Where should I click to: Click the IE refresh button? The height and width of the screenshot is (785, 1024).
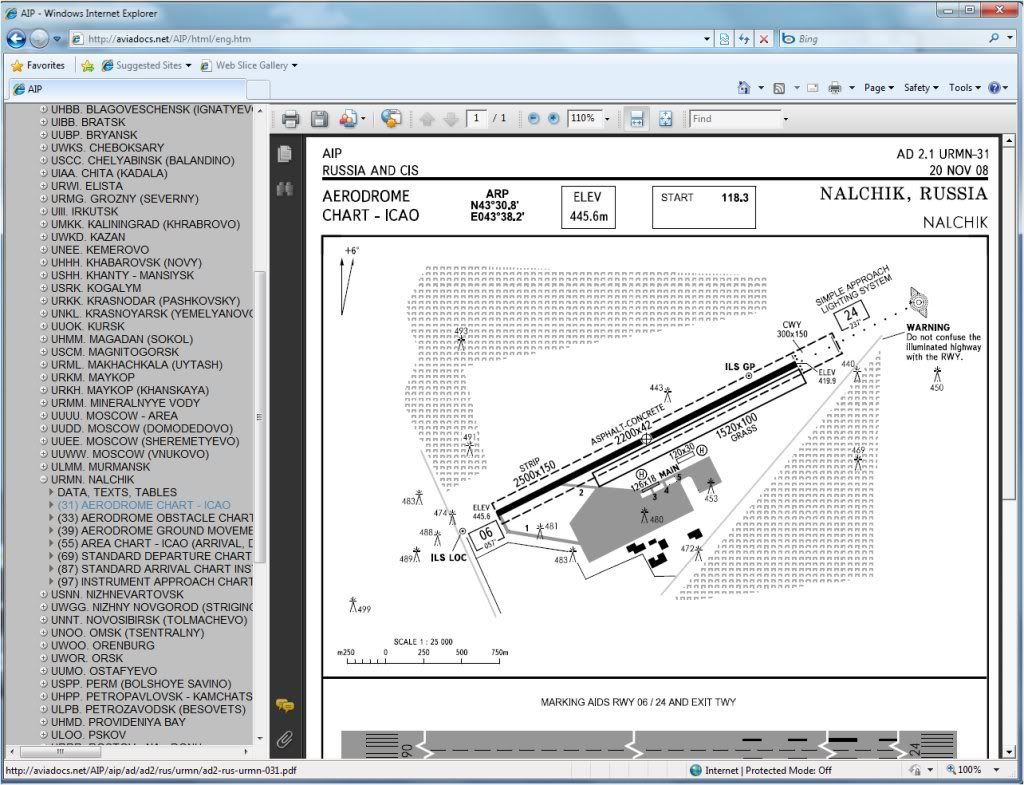point(743,39)
